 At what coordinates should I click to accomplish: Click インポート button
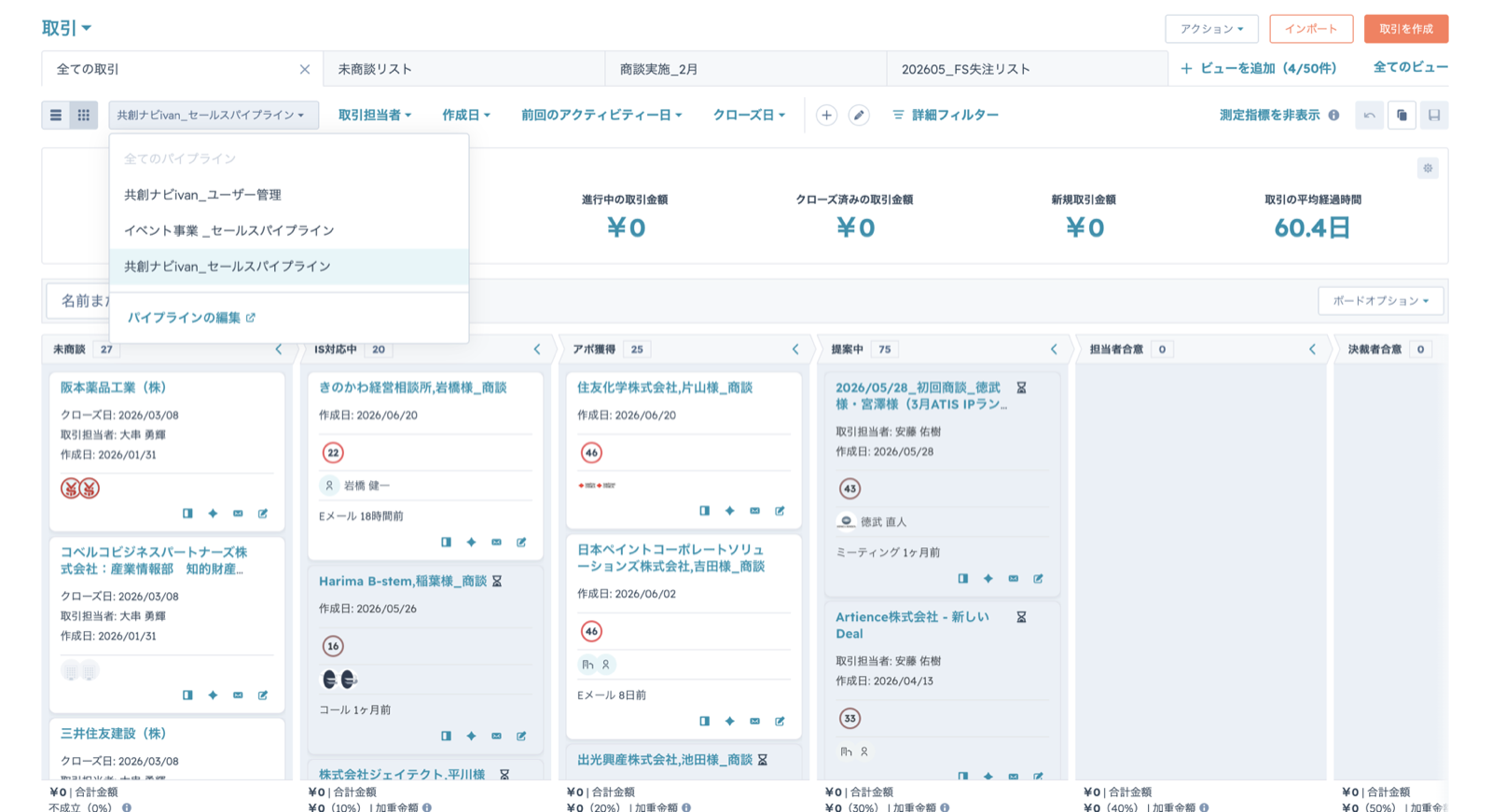(x=1311, y=29)
